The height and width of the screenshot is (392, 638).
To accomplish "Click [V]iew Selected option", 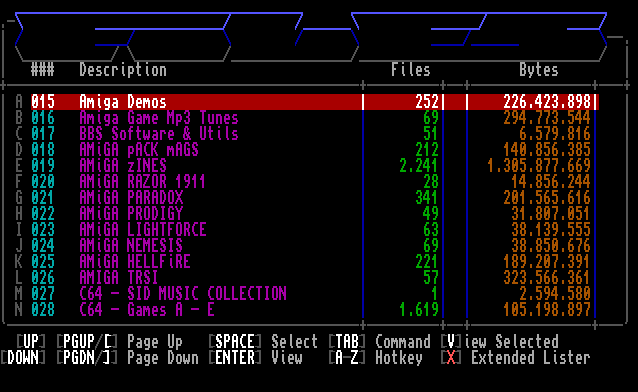I will pyautogui.click(x=500, y=342).
